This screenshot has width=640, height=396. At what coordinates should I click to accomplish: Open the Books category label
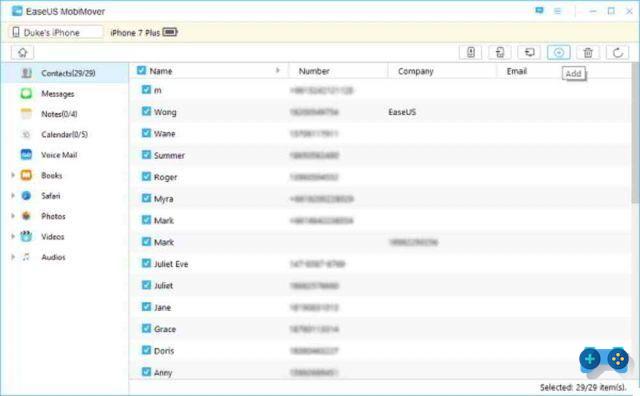[x=51, y=175]
